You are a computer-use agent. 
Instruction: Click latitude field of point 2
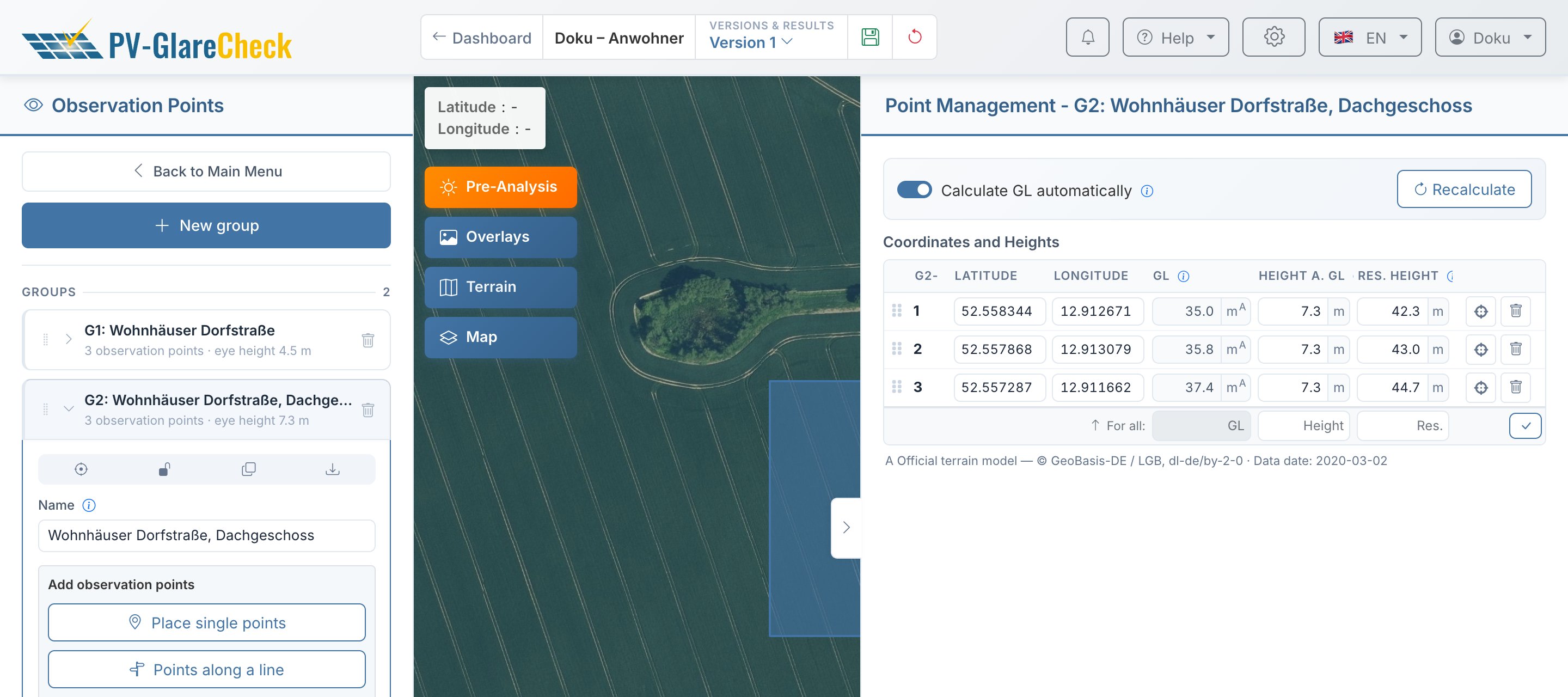[x=1000, y=350]
